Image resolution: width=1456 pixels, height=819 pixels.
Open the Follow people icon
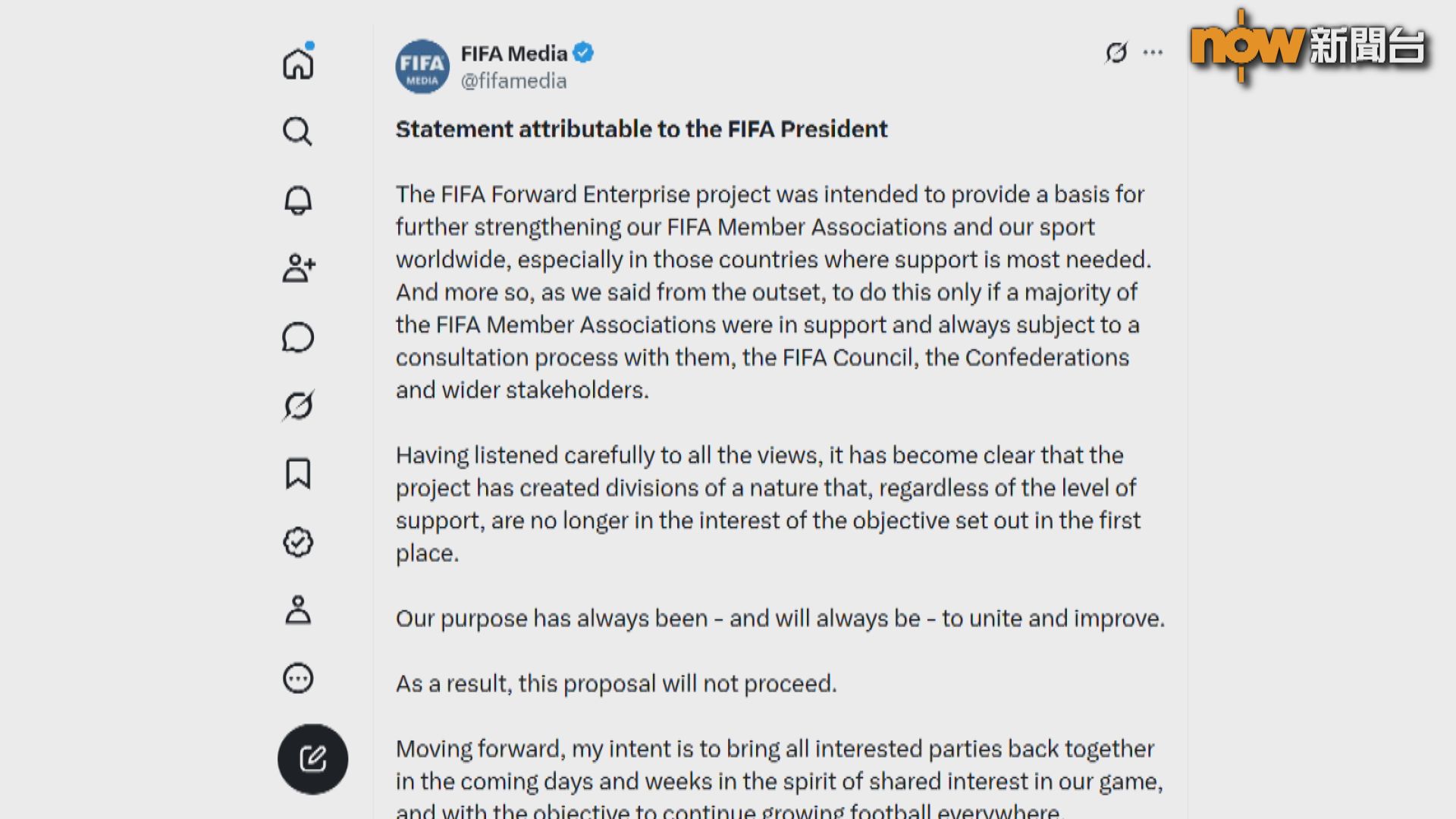click(x=298, y=268)
